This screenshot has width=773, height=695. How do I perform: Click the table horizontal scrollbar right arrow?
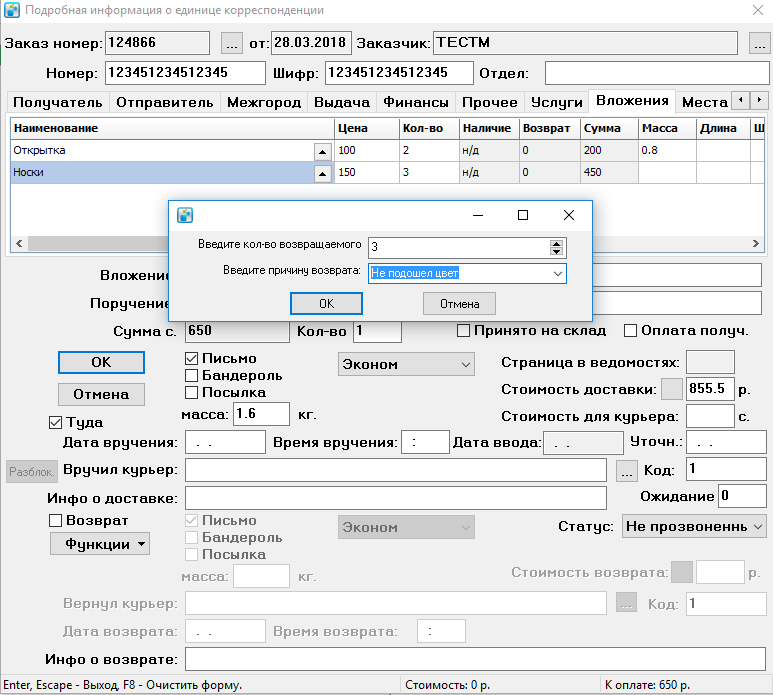click(x=755, y=243)
